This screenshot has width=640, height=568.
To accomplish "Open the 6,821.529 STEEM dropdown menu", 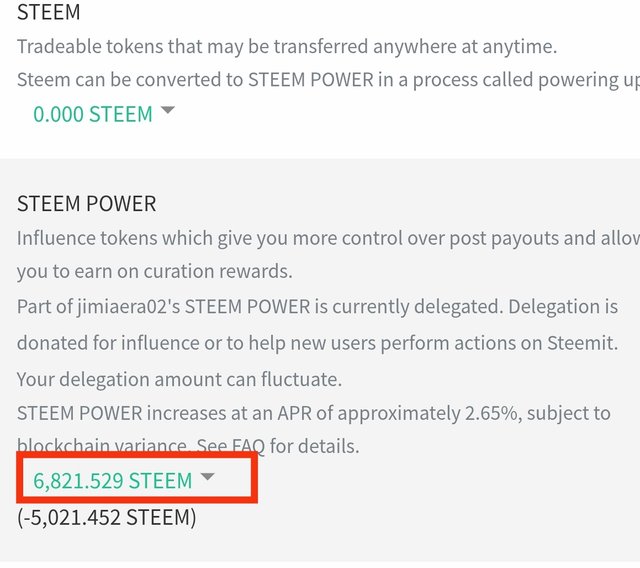I will (112, 481).
